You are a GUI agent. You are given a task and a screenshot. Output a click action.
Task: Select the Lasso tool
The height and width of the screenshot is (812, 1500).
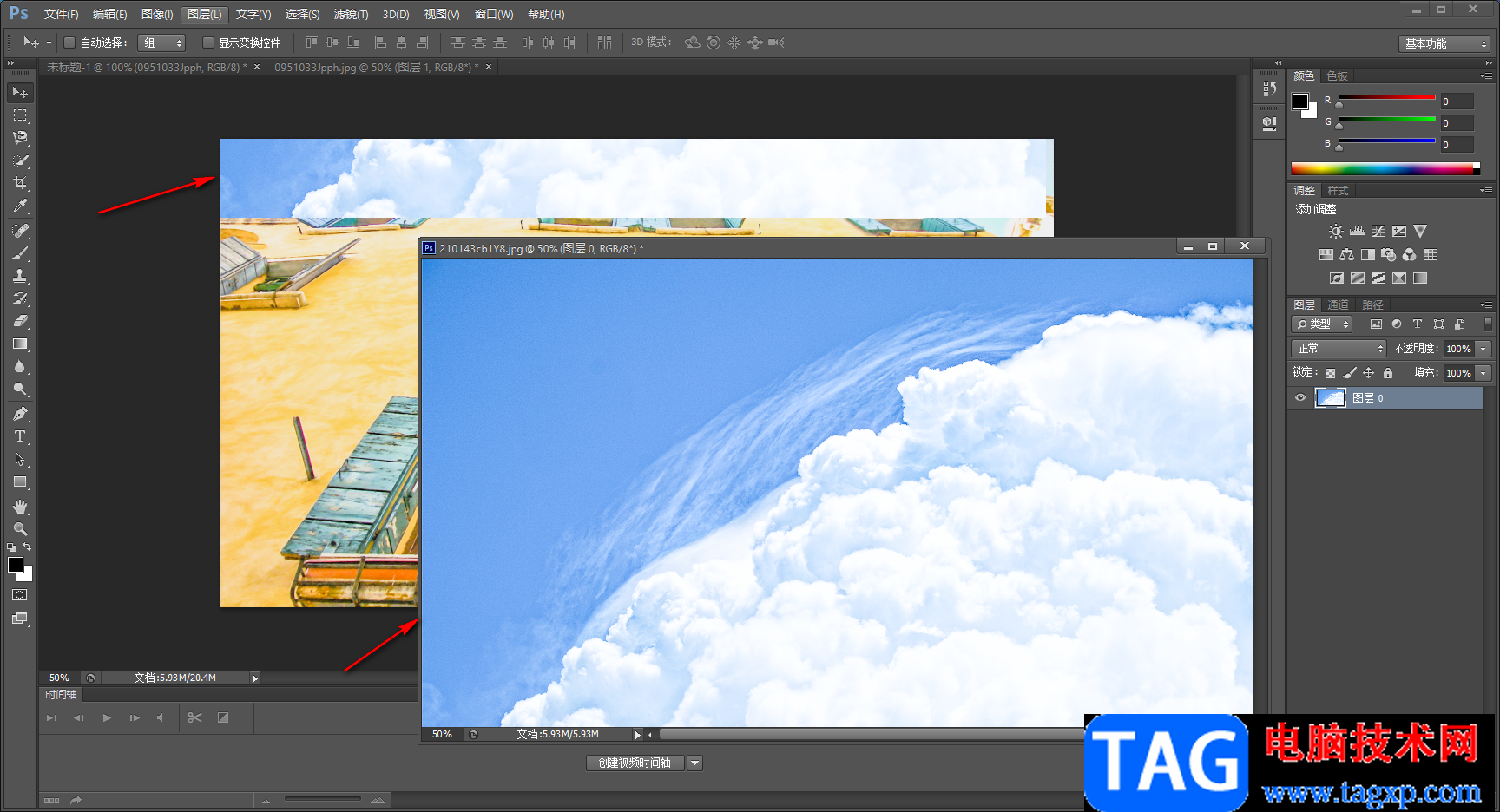20,138
